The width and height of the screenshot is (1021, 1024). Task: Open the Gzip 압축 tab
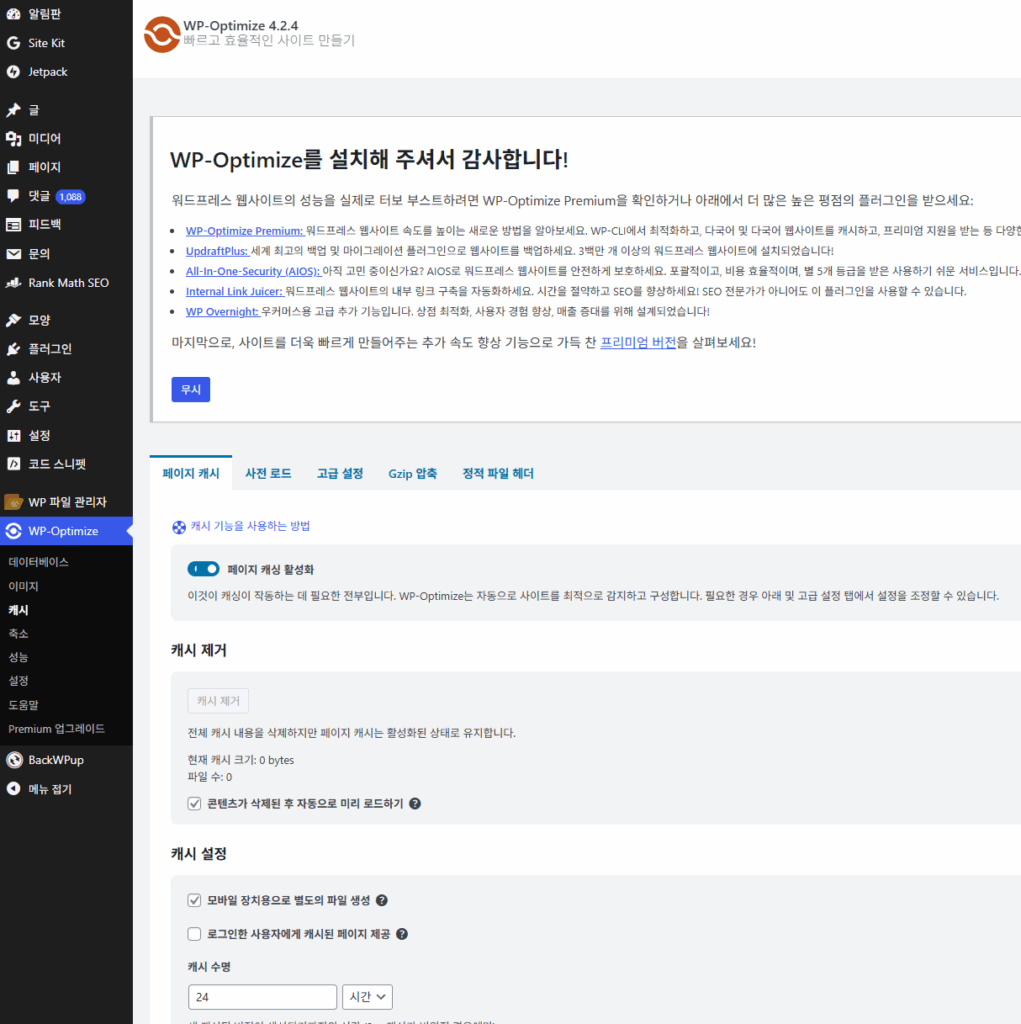412,473
